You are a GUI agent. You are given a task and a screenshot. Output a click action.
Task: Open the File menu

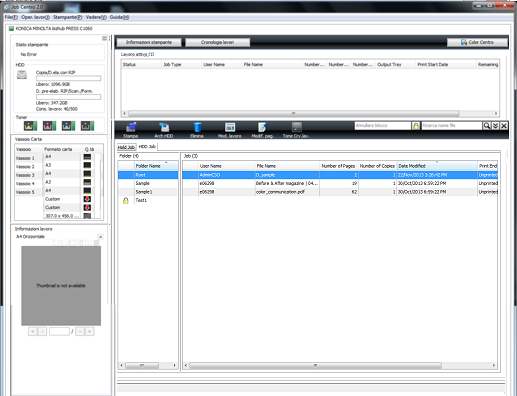tap(11, 17)
